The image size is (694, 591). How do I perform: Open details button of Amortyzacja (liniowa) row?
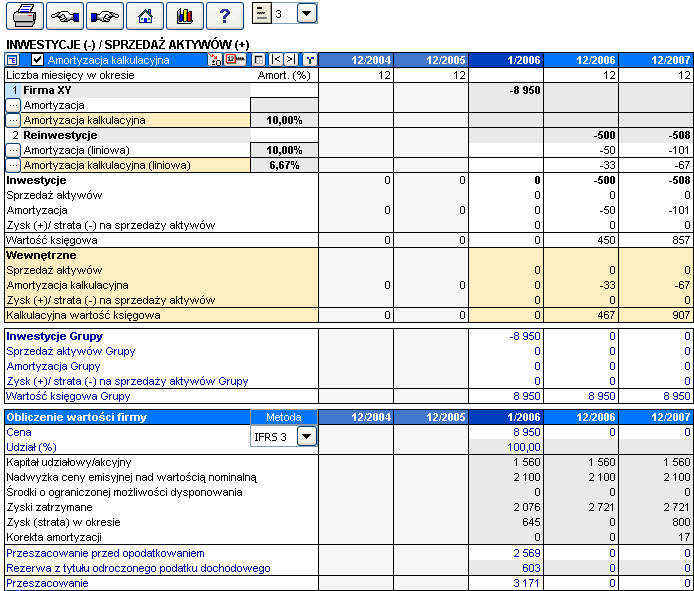[13, 151]
